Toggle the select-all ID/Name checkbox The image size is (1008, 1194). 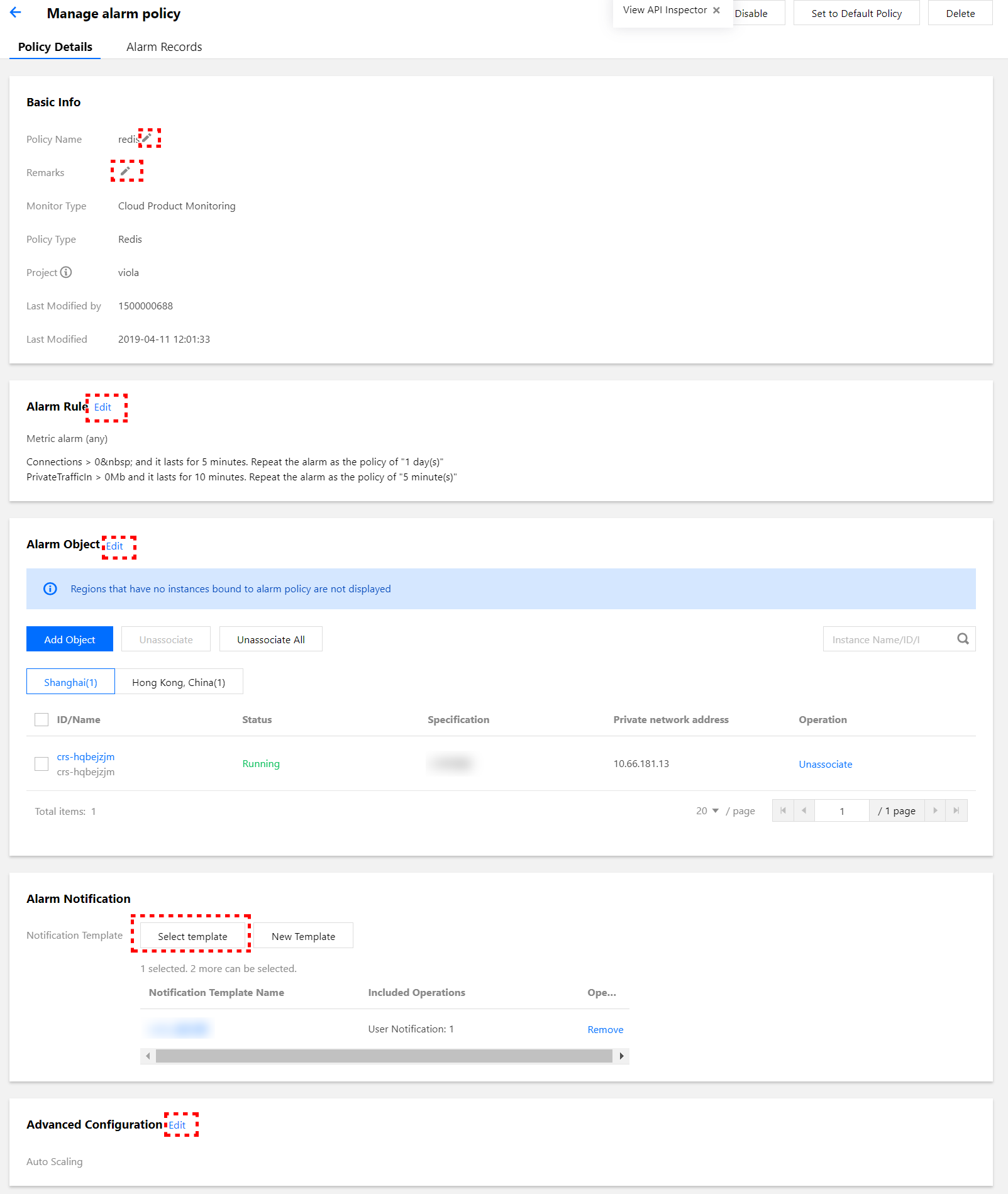pyautogui.click(x=42, y=719)
